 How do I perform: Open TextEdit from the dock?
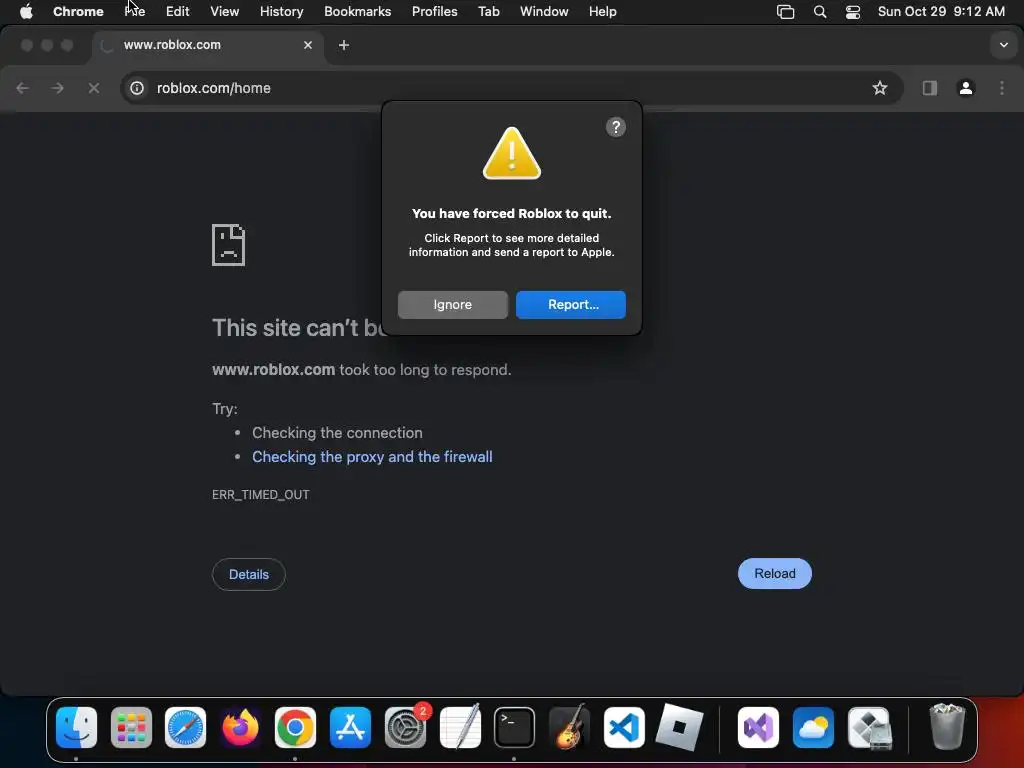[460, 727]
